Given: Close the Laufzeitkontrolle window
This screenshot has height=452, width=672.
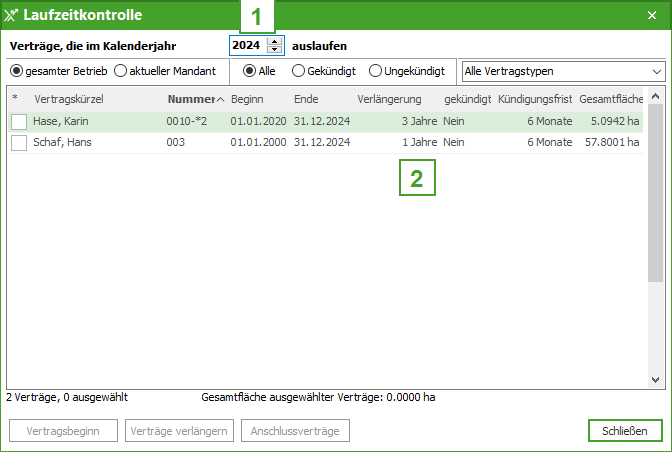Looking at the screenshot, I should [x=656, y=15].
